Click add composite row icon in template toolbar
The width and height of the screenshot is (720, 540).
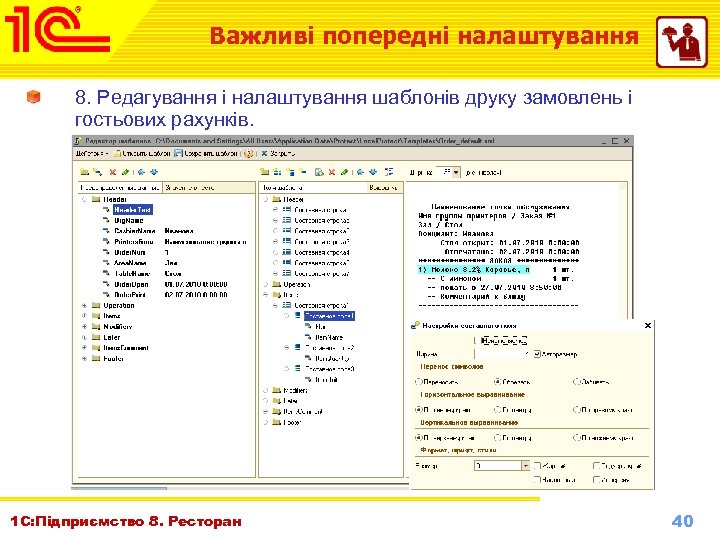(x=277, y=172)
